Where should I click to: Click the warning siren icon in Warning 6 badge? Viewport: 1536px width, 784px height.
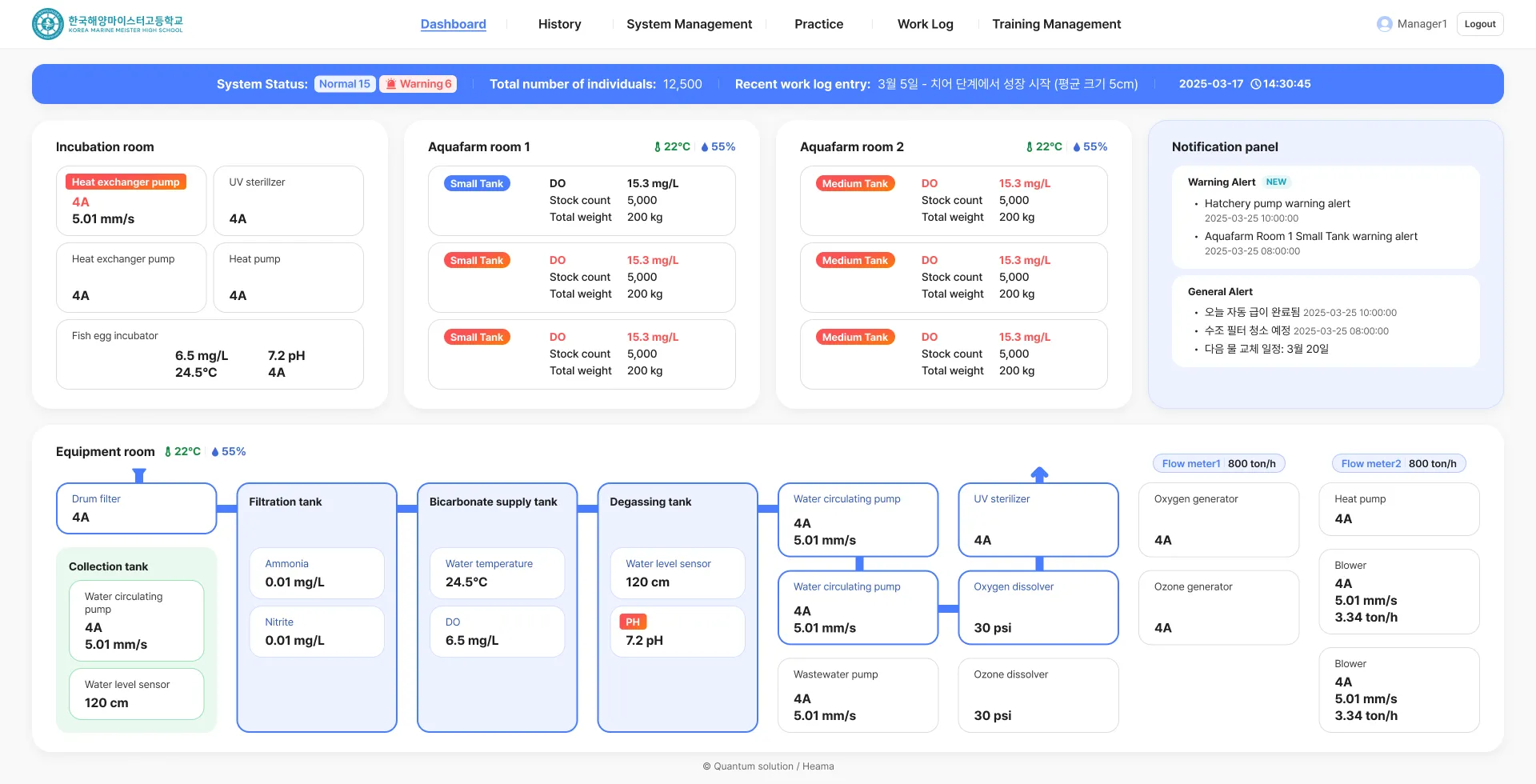[x=391, y=84]
